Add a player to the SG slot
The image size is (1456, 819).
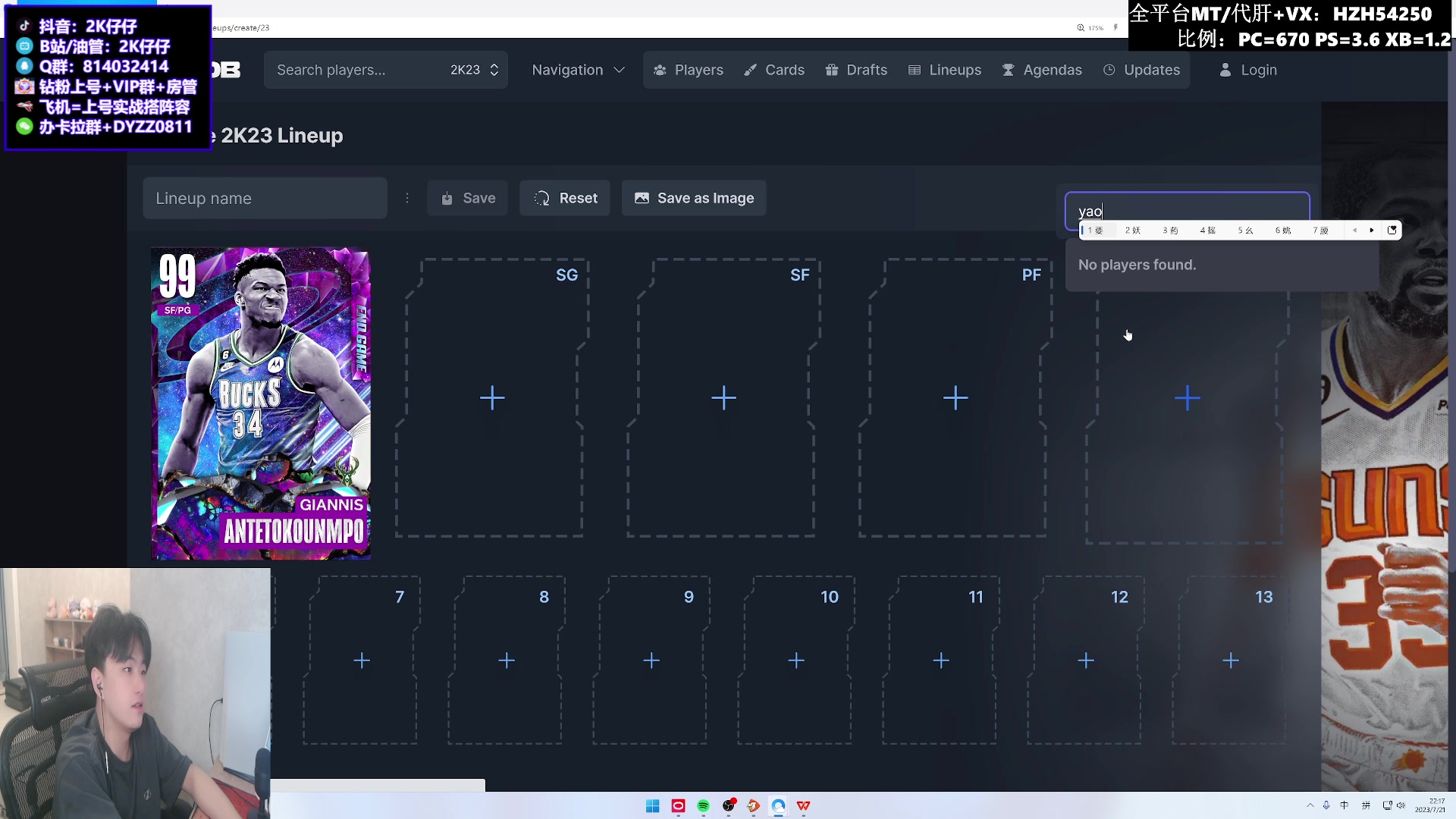[x=492, y=397]
